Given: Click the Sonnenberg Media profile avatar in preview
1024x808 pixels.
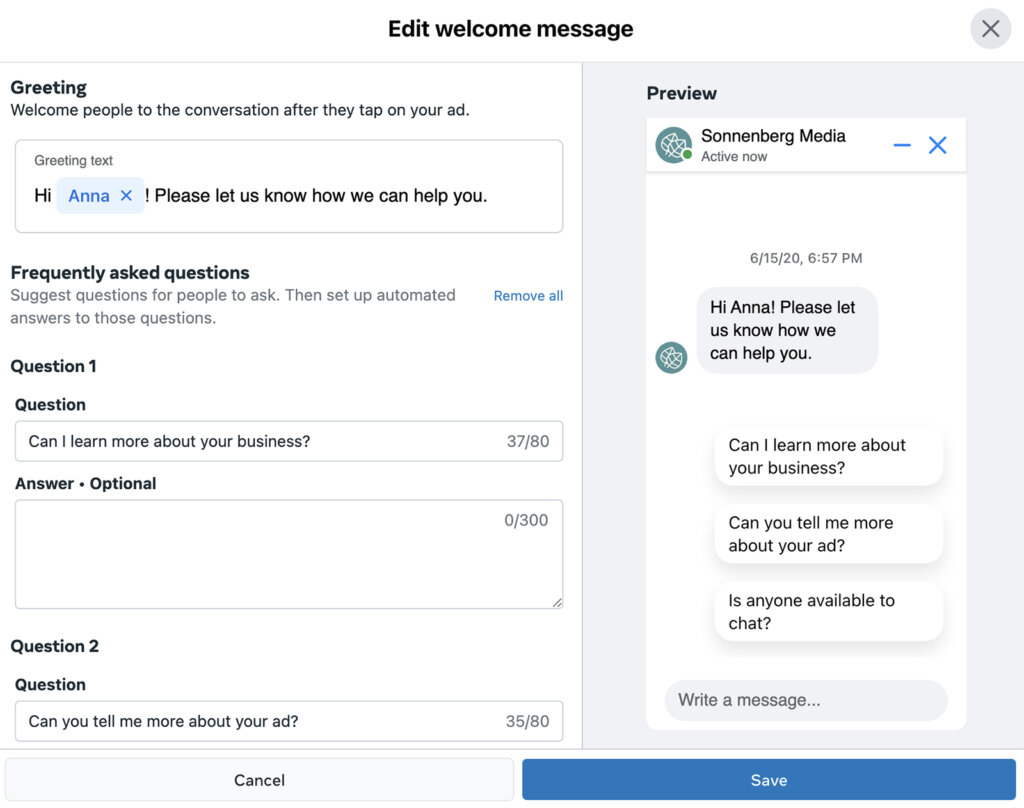Looking at the screenshot, I should [672, 144].
